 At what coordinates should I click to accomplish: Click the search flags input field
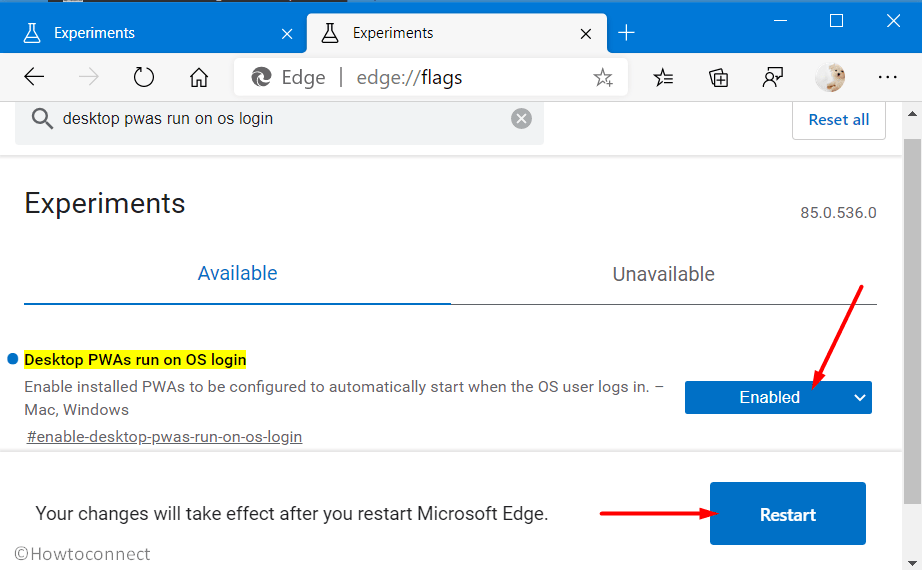(x=279, y=119)
